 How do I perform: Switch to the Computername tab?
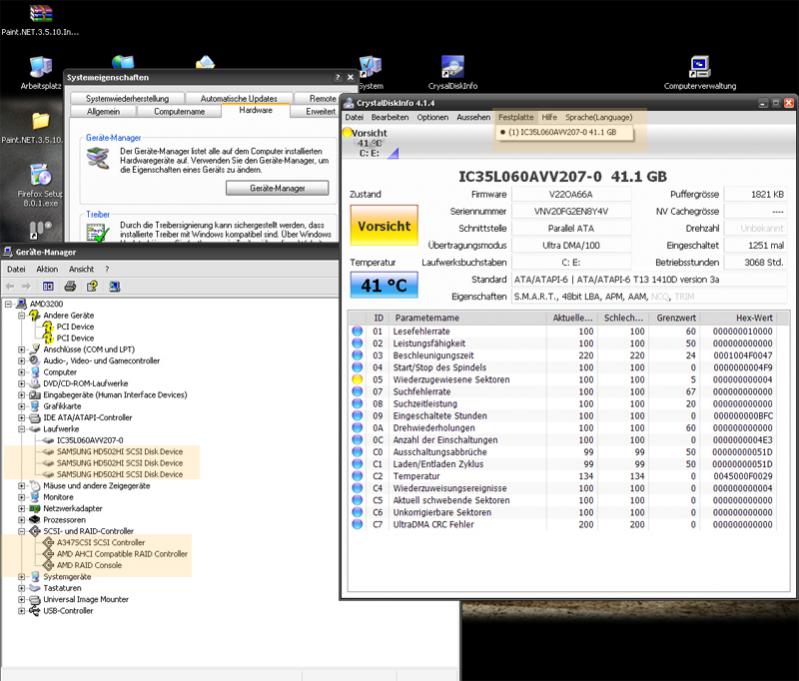179,111
